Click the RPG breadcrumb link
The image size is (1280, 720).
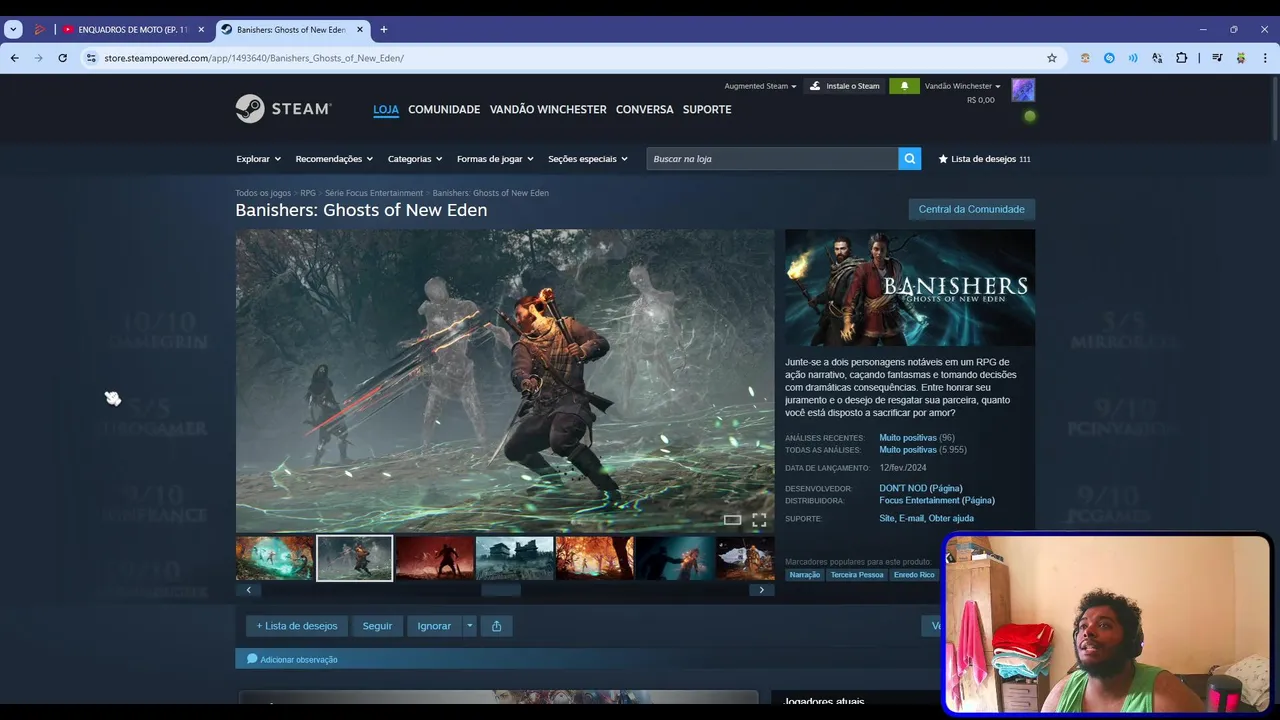pos(308,193)
